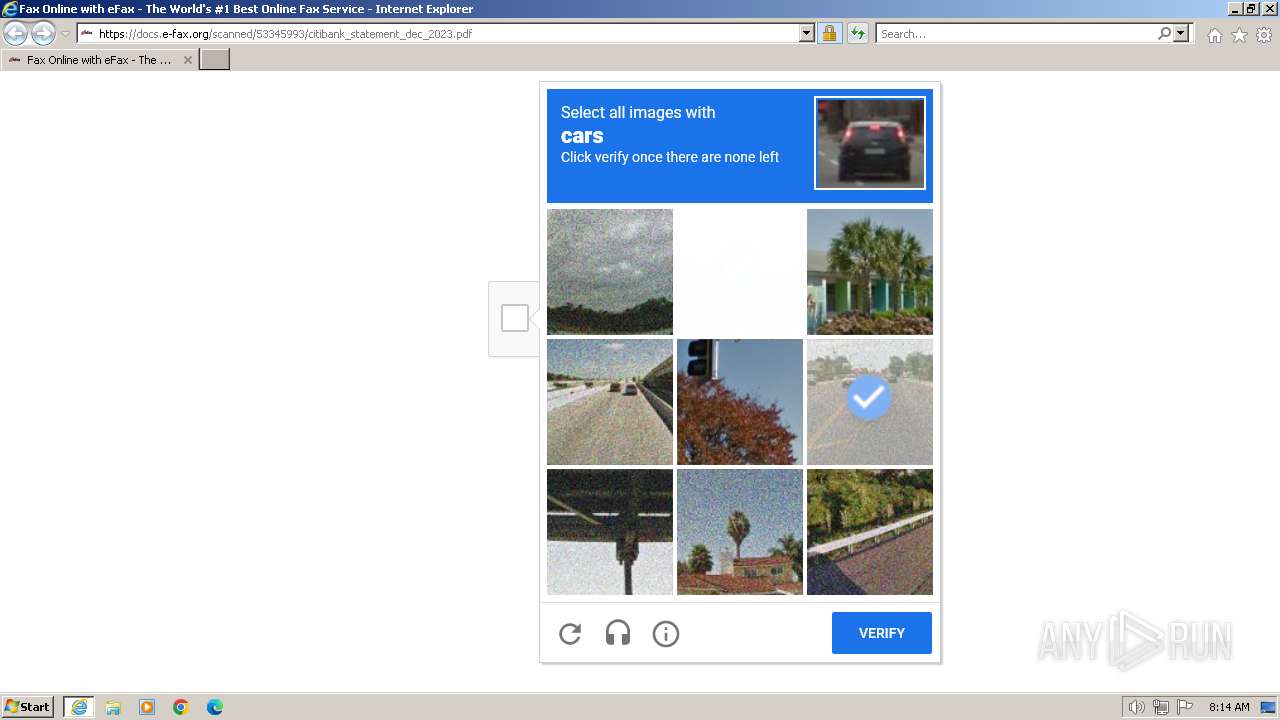Get an audio challenge via headphones icon

618,633
